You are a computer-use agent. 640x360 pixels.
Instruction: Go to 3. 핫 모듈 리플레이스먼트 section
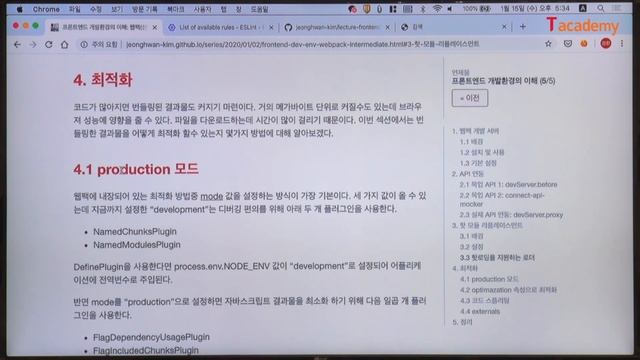pyautogui.click(x=487, y=225)
